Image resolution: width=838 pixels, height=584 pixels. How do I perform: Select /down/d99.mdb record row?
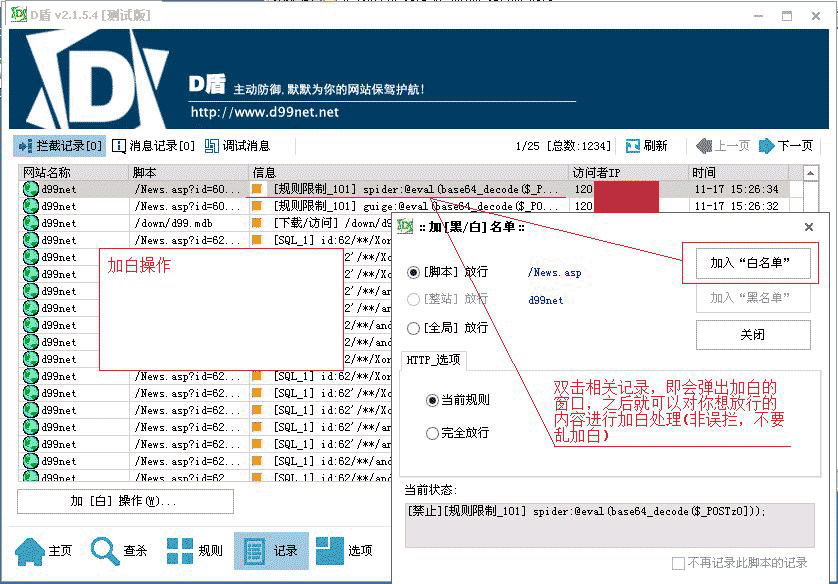pos(205,223)
